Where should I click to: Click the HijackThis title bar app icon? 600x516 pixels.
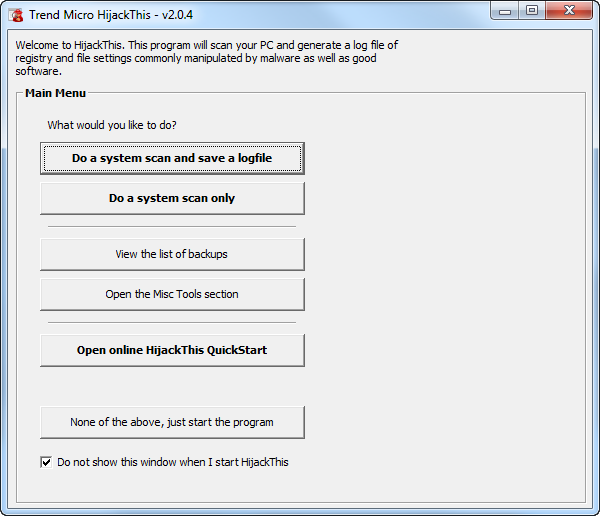pyautogui.click(x=16, y=15)
